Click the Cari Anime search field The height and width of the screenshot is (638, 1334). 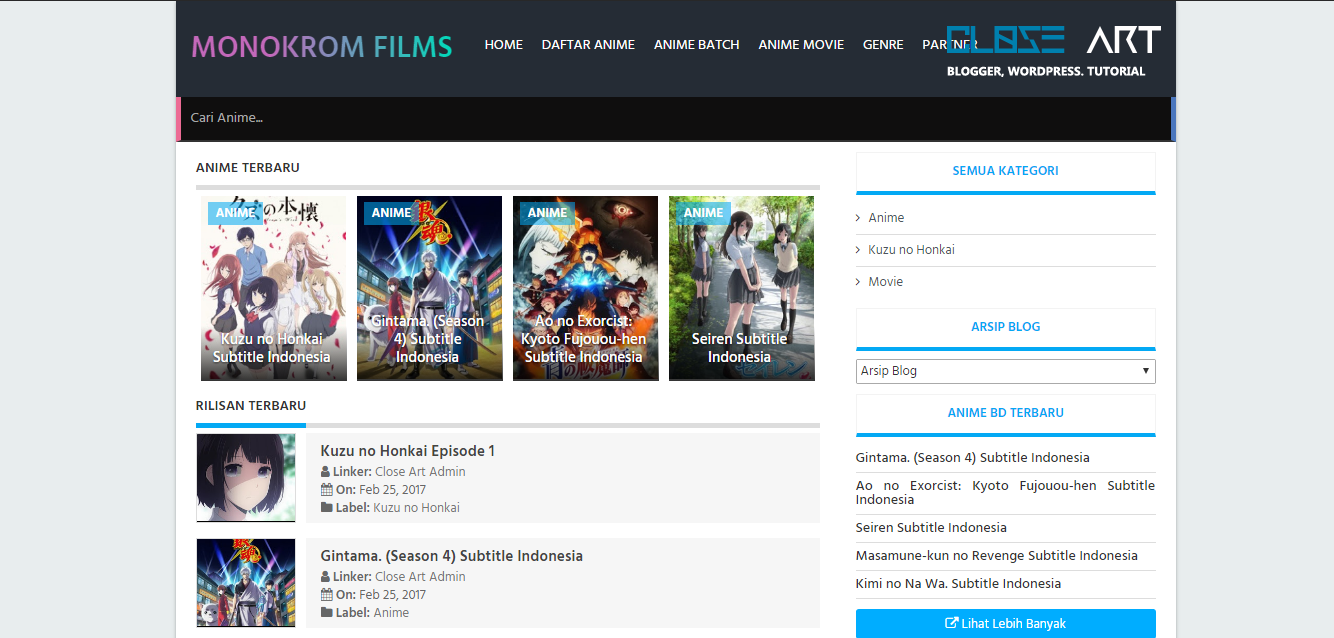[x=676, y=118]
